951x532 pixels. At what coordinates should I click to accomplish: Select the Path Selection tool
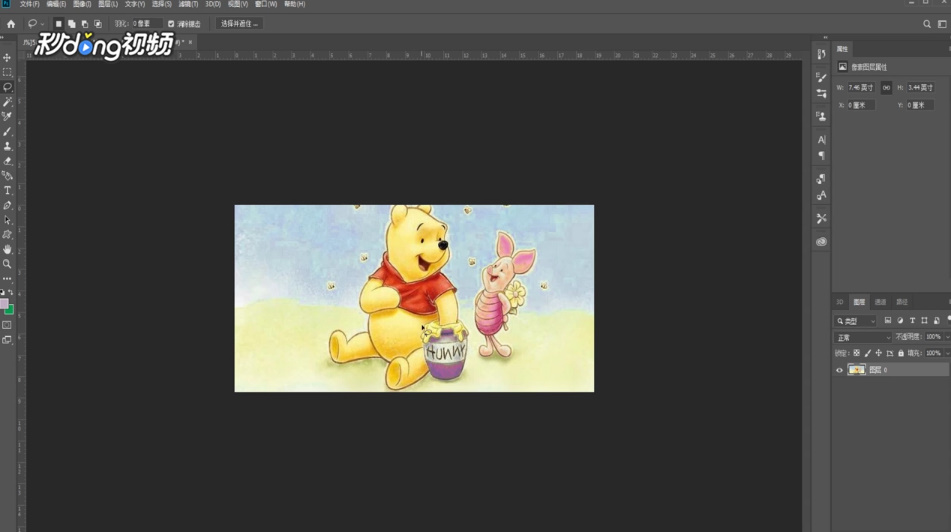pos(7,220)
